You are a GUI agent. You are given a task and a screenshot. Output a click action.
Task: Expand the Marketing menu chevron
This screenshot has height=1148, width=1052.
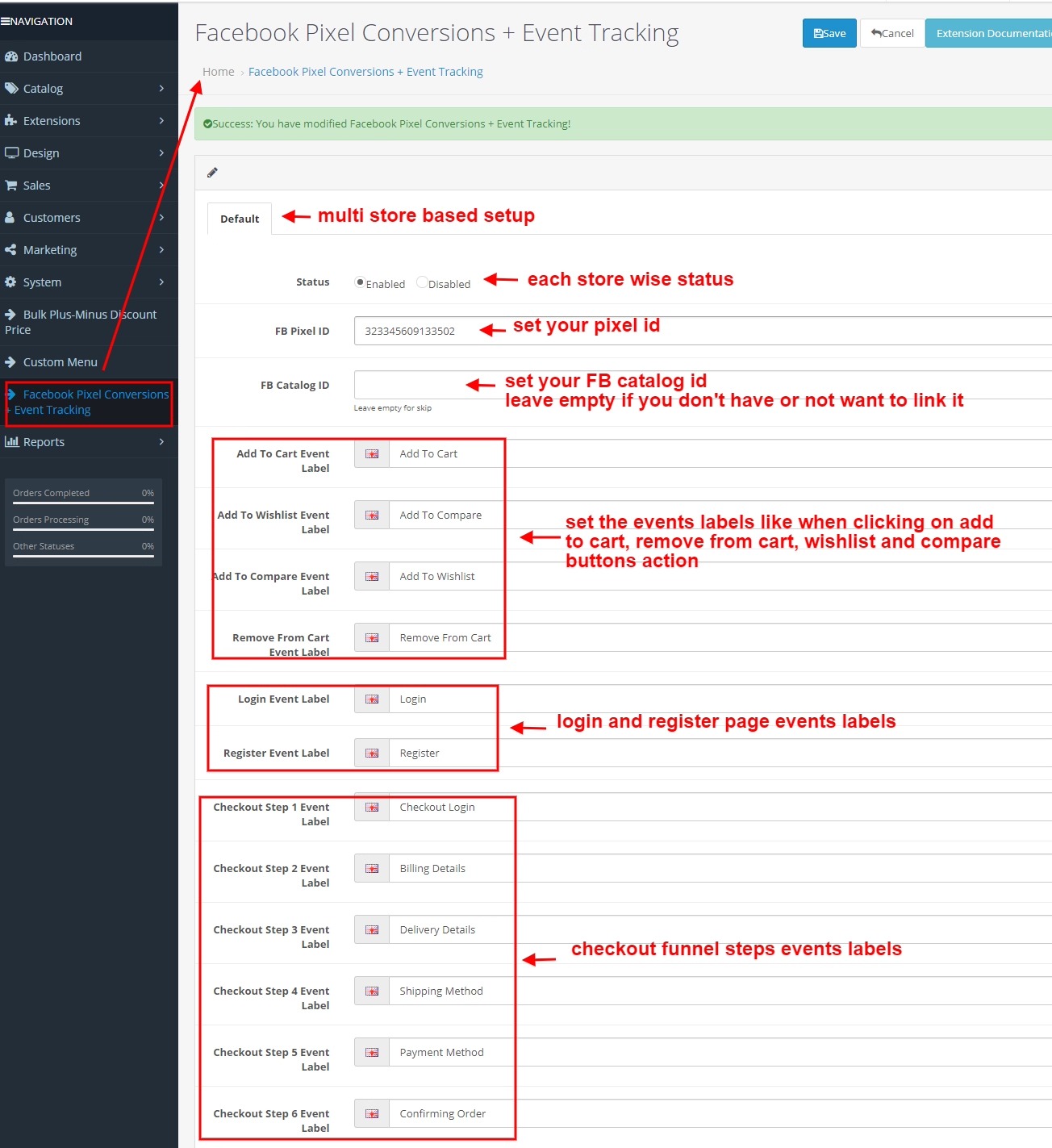pyautogui.click(x=161, y=250)
